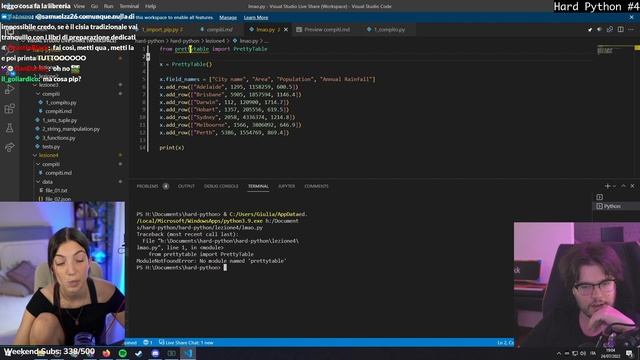Click the Manage link in trust banner
The width and height of the screenshot is (640, 360).
tap(228, 18)
